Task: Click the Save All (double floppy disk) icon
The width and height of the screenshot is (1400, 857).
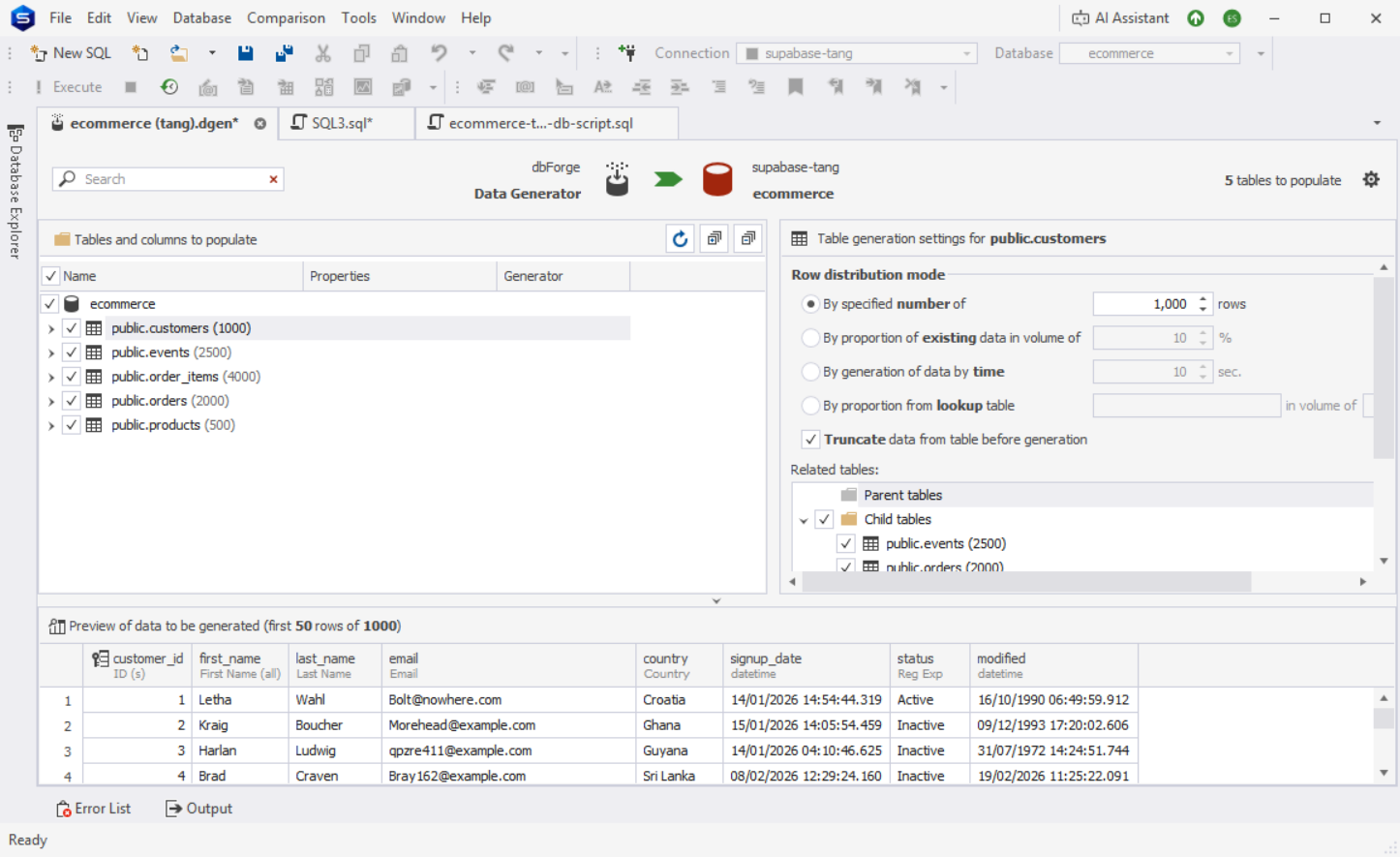Action: pyautogui.click(x=285, y=53)
